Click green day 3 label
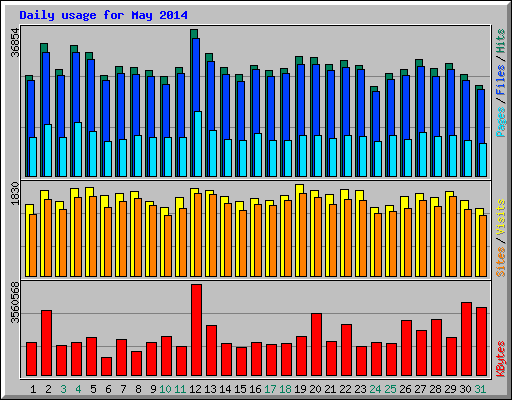The height and width of the screenshot is (400, 512). point(63,389)
